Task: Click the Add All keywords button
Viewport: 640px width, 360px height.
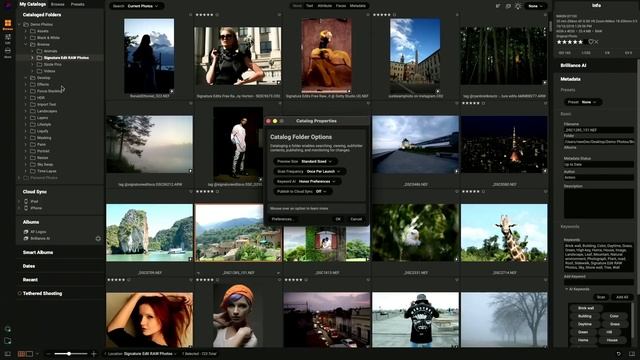Action: pyautogui.click(x=622, y=297)
